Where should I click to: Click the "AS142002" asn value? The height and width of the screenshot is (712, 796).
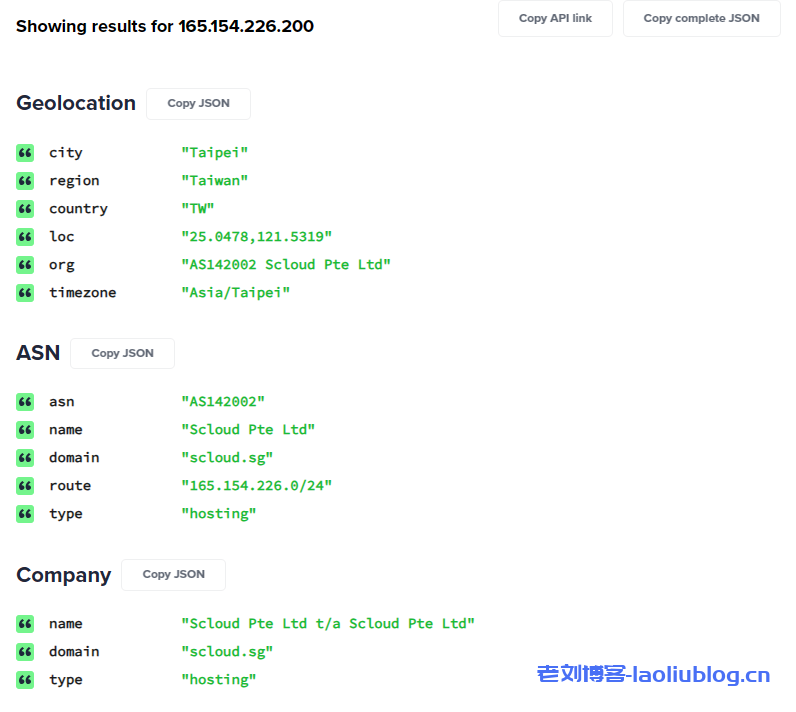click(223, 402)
